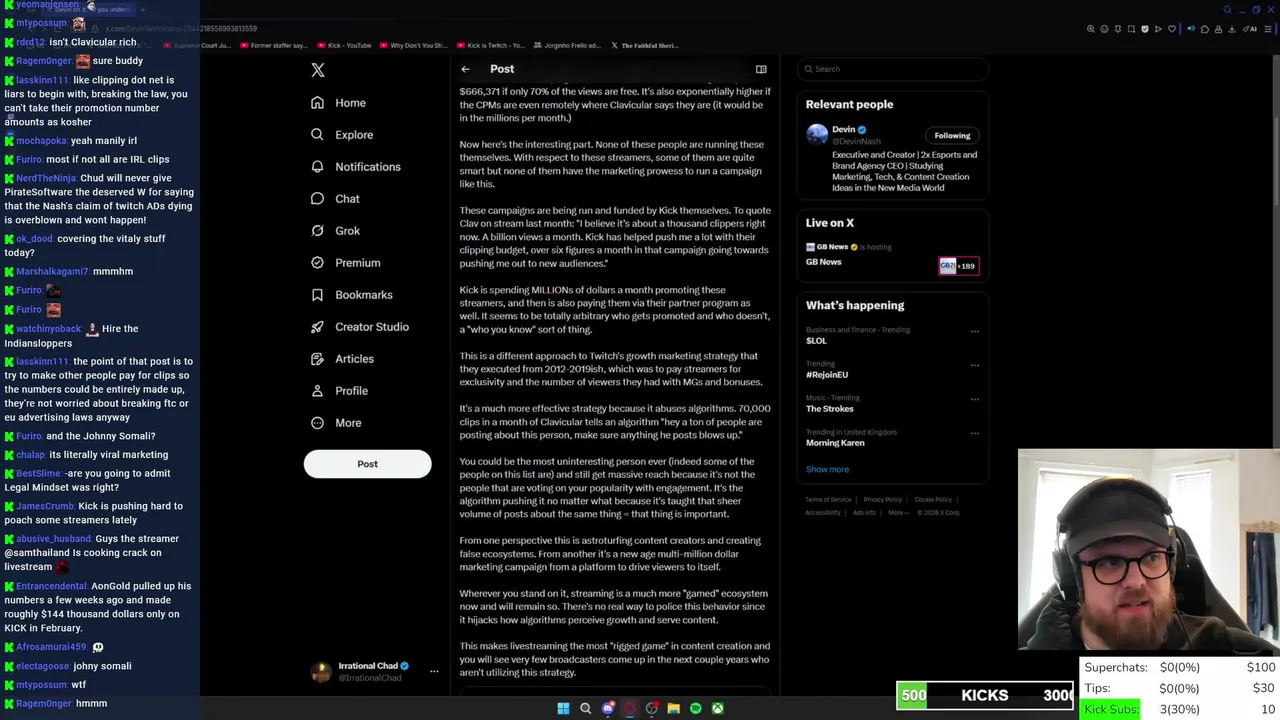The height and width of the screenshot is (720, 1280).
Task: Focus the X Search input field
Action: coord(893,69)
